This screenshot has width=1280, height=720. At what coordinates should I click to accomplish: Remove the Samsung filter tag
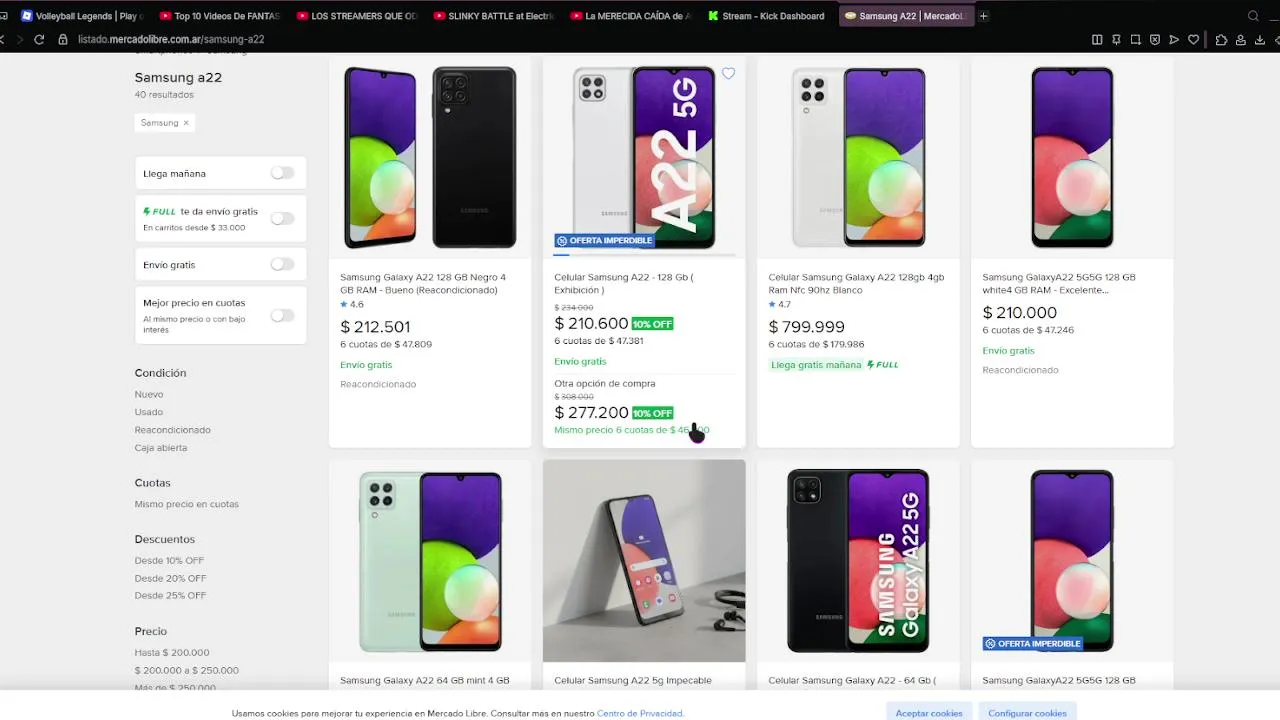(186, 123)
